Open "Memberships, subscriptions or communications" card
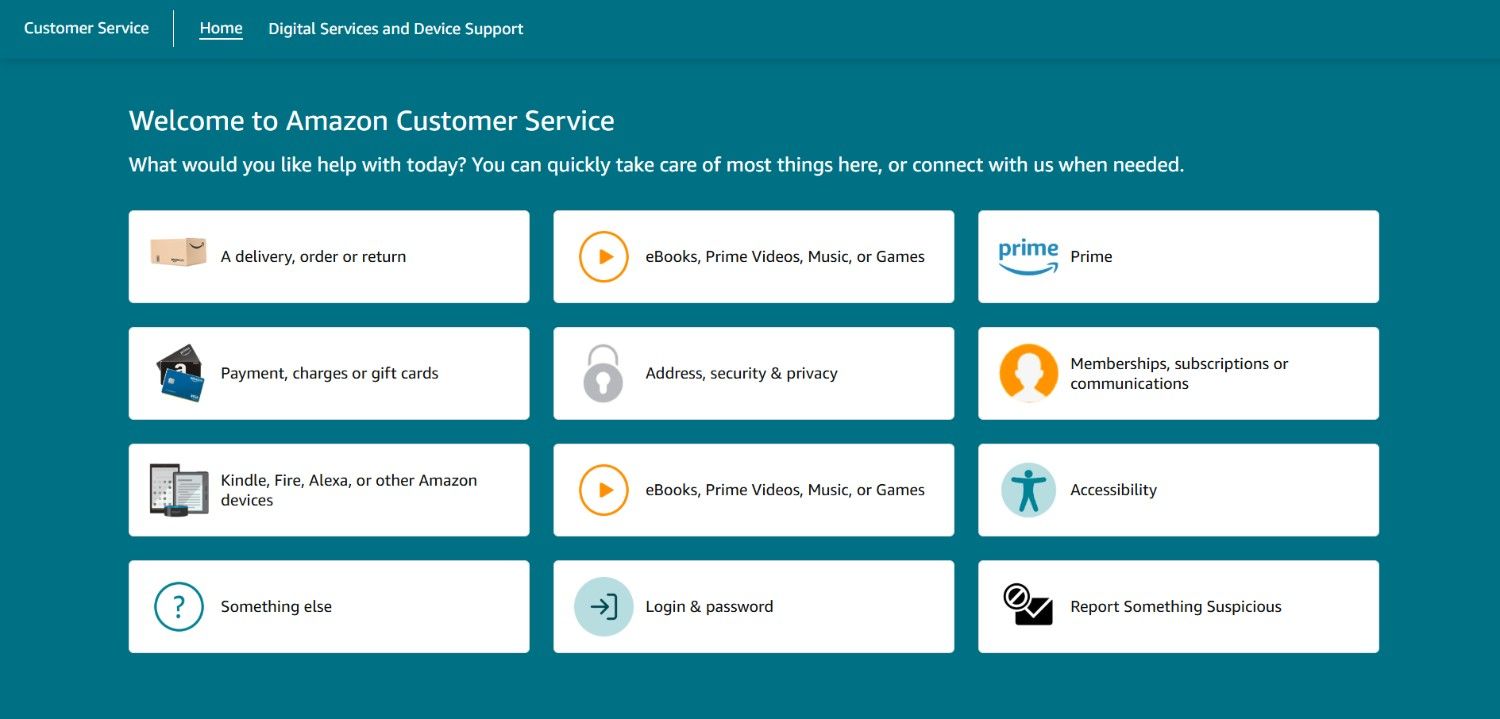The image size is (1500, 719). pyautogui.click(x=1178, y=373)
